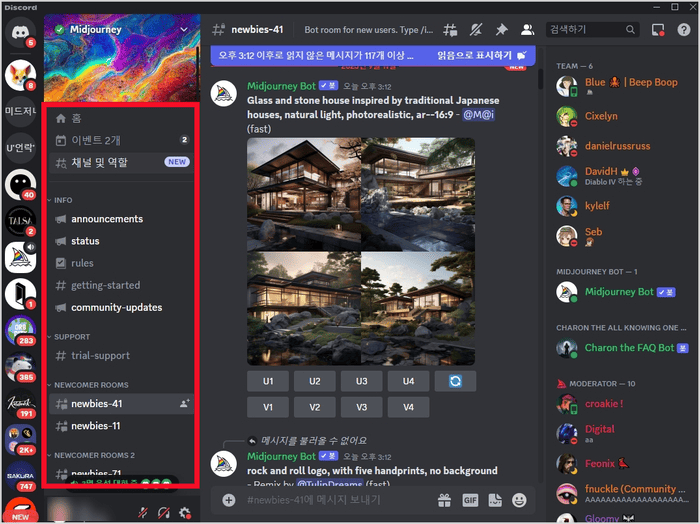
Task: Click U4 upscale button
Action: tap(408, 381)
